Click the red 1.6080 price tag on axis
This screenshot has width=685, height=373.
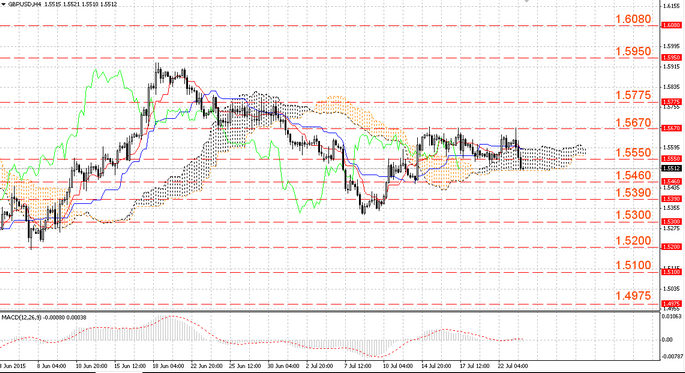[671, 25]
